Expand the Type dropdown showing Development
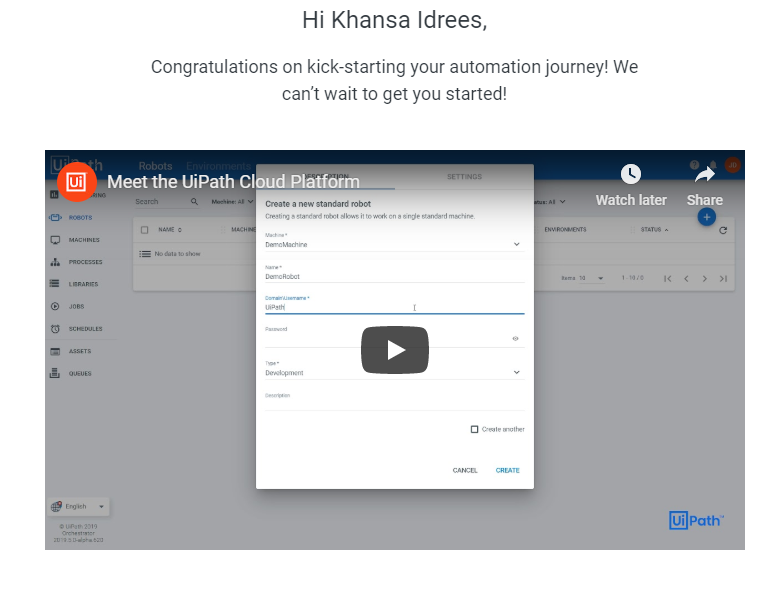The height and width of the screenshot is (609, 781). (394, 372)
